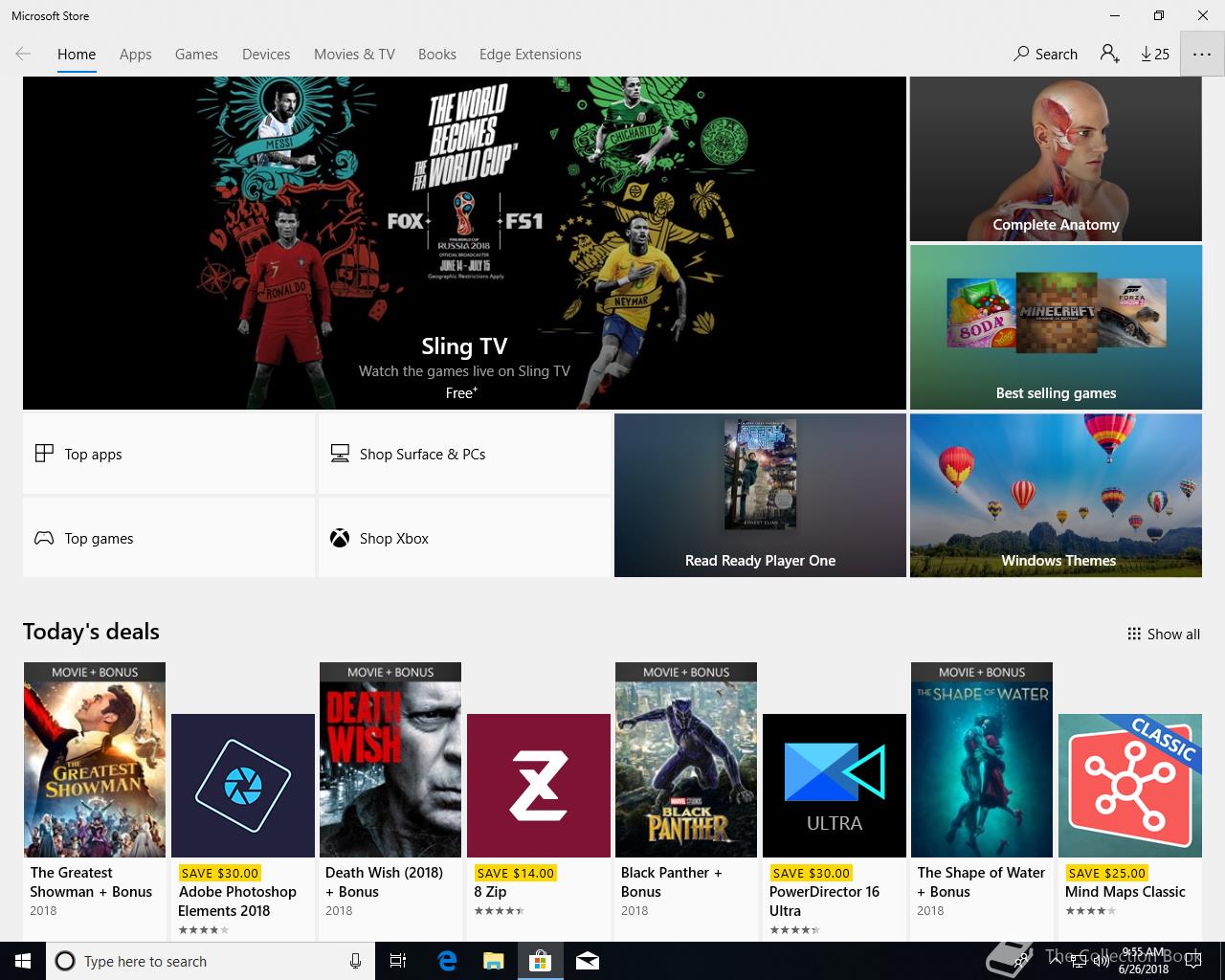
Task: Open the Read Ready Player One tile
Action: click(x=760, y=496)
